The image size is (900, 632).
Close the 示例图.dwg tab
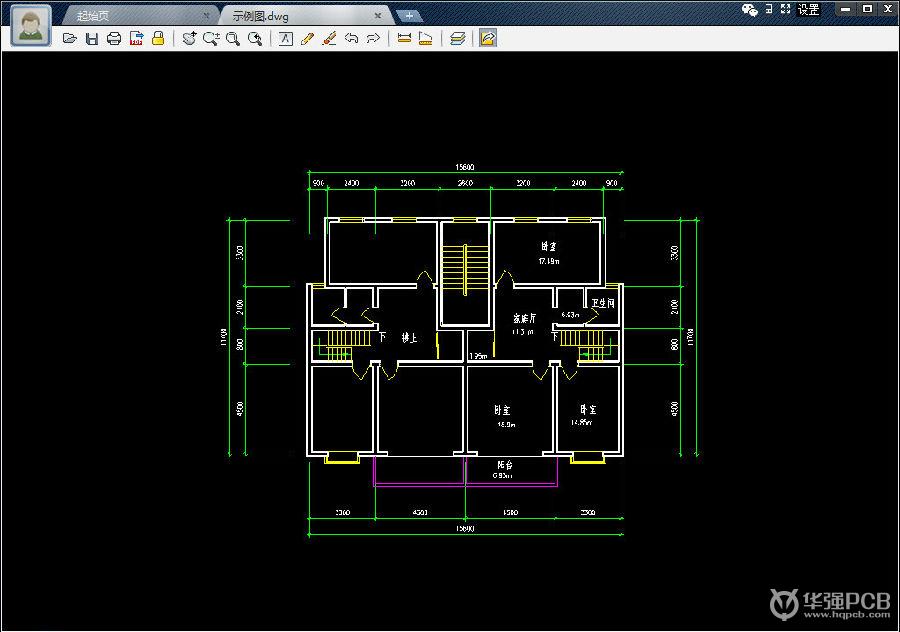tap(378, 16)
